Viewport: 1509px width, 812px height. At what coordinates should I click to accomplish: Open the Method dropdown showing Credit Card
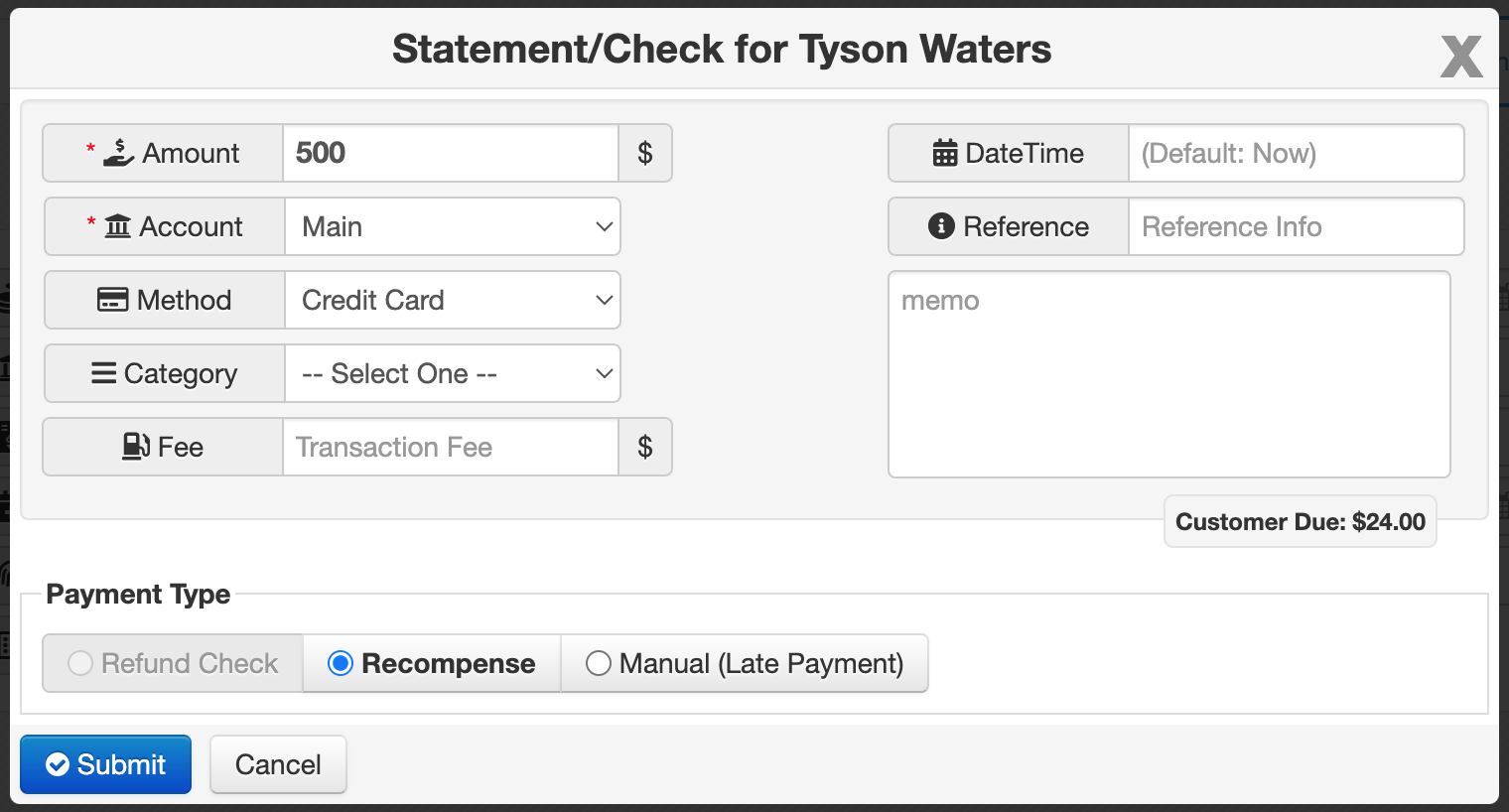tap(453, 300)
